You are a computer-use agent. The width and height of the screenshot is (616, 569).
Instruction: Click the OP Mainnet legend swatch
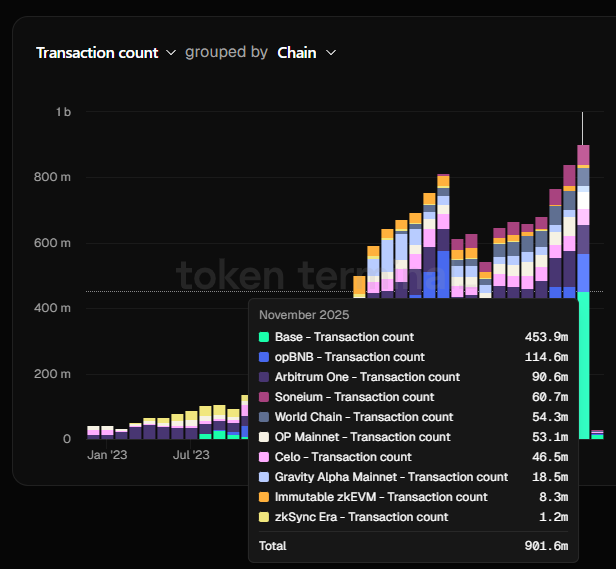pos(264,437)
